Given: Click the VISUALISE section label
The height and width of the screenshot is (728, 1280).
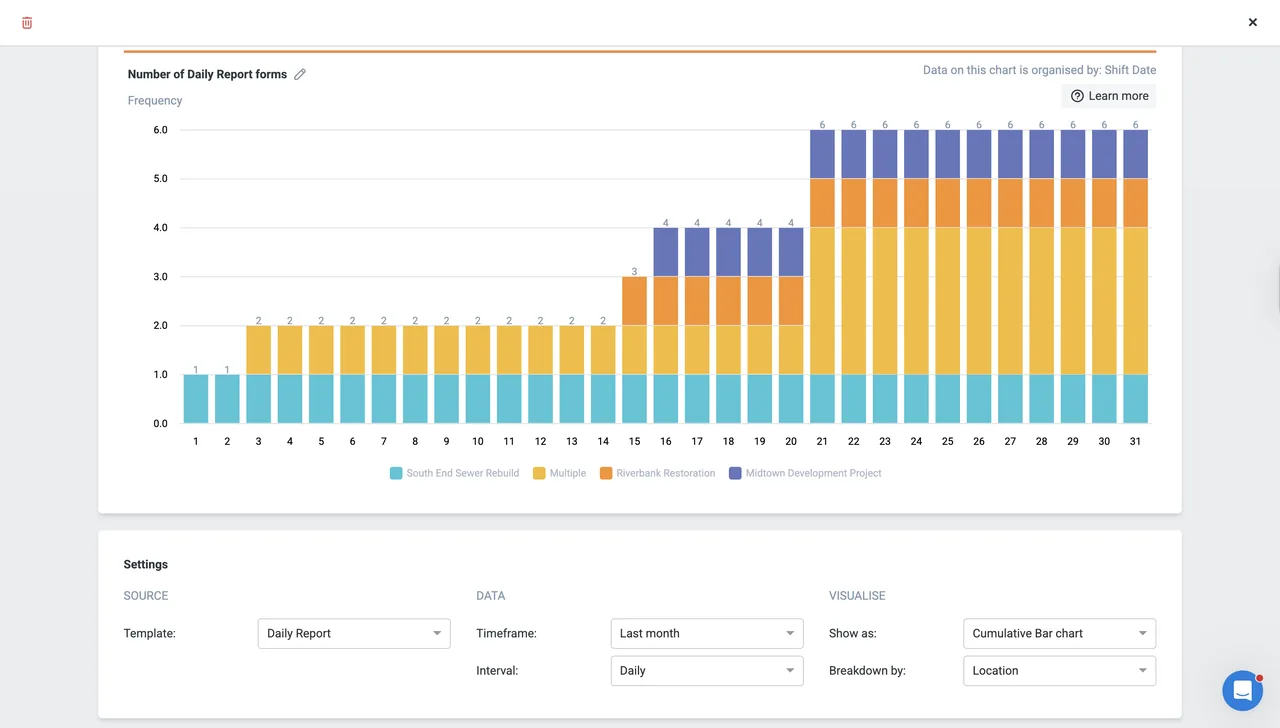Looking at the screenshot, I should (857, 595).
